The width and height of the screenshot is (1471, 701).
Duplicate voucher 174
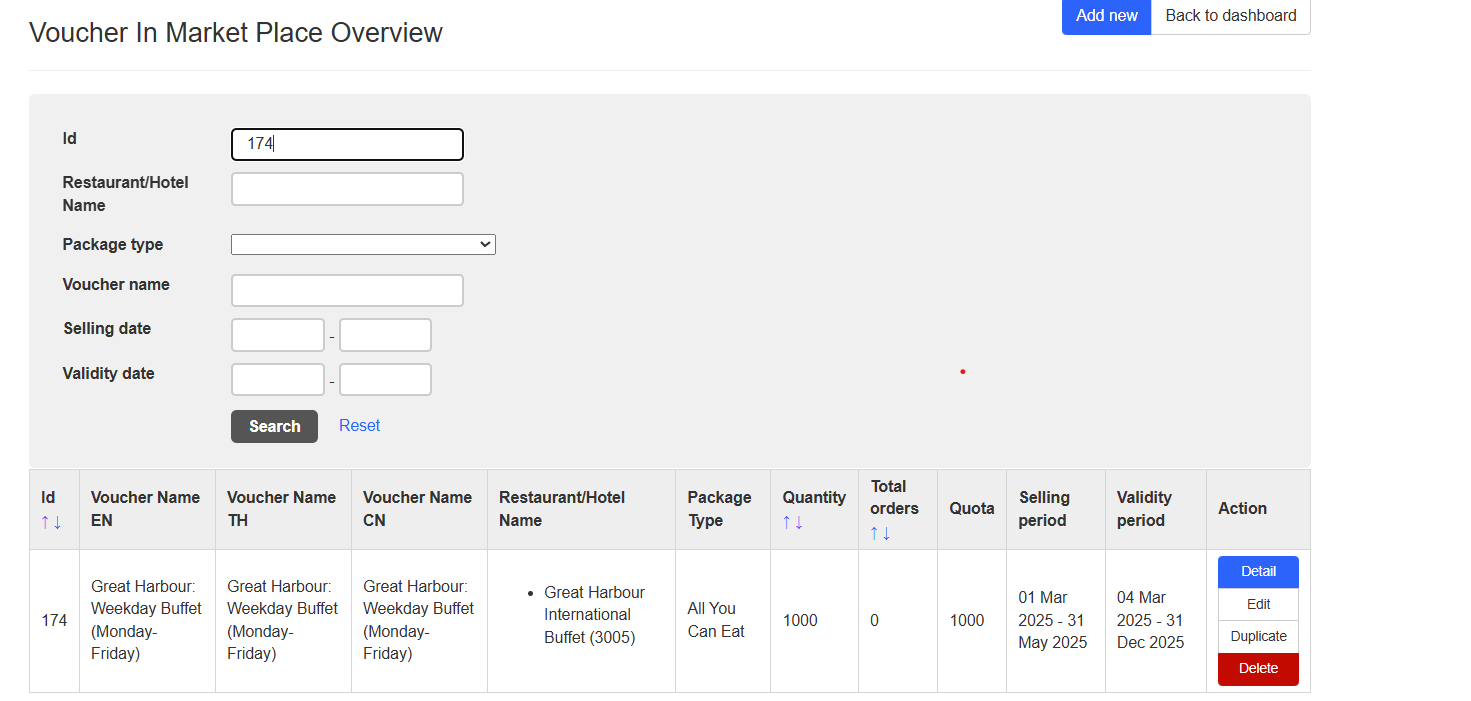[1258, 636]
